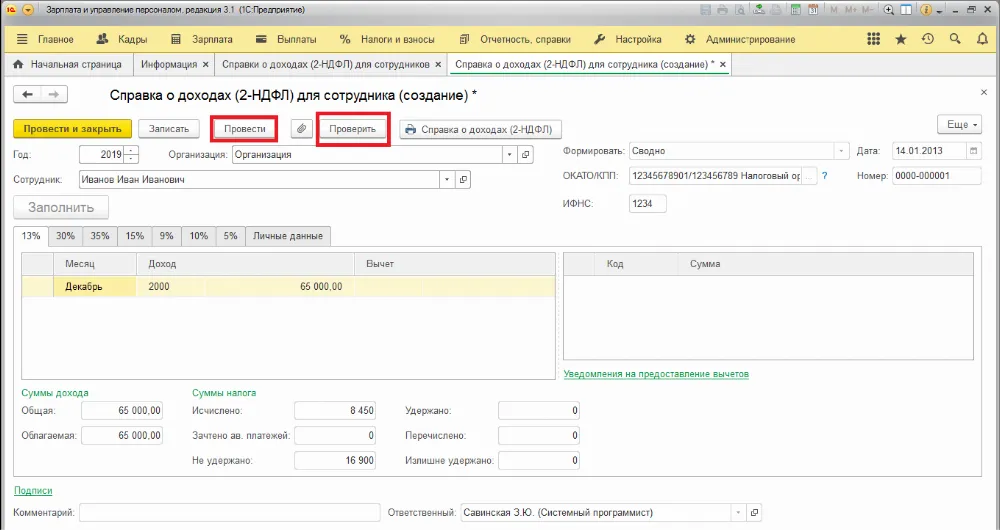
Task: Switch to the 35% rate tab
Action: pyautogui.click(x=99, y=235)
